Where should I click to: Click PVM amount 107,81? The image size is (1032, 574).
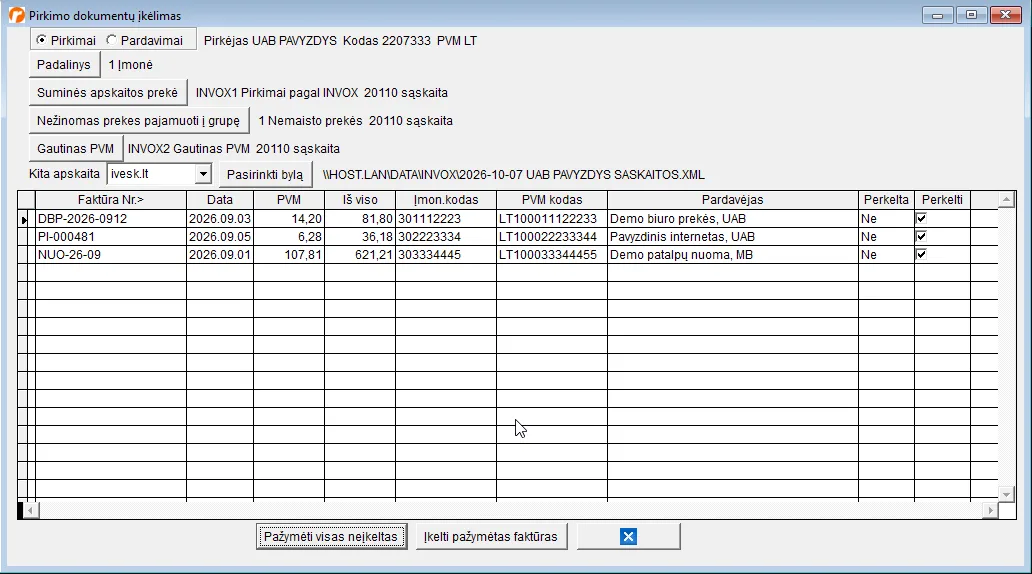[289, 255]
